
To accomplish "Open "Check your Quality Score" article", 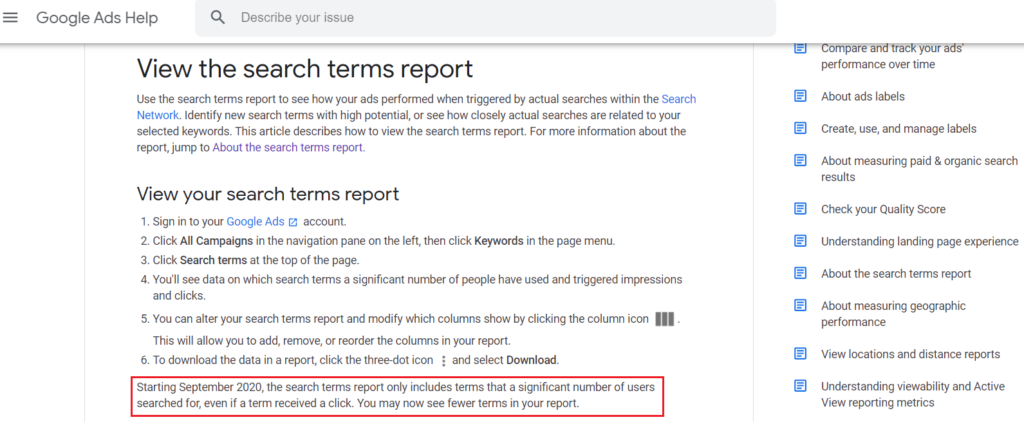I will point(883,209).
